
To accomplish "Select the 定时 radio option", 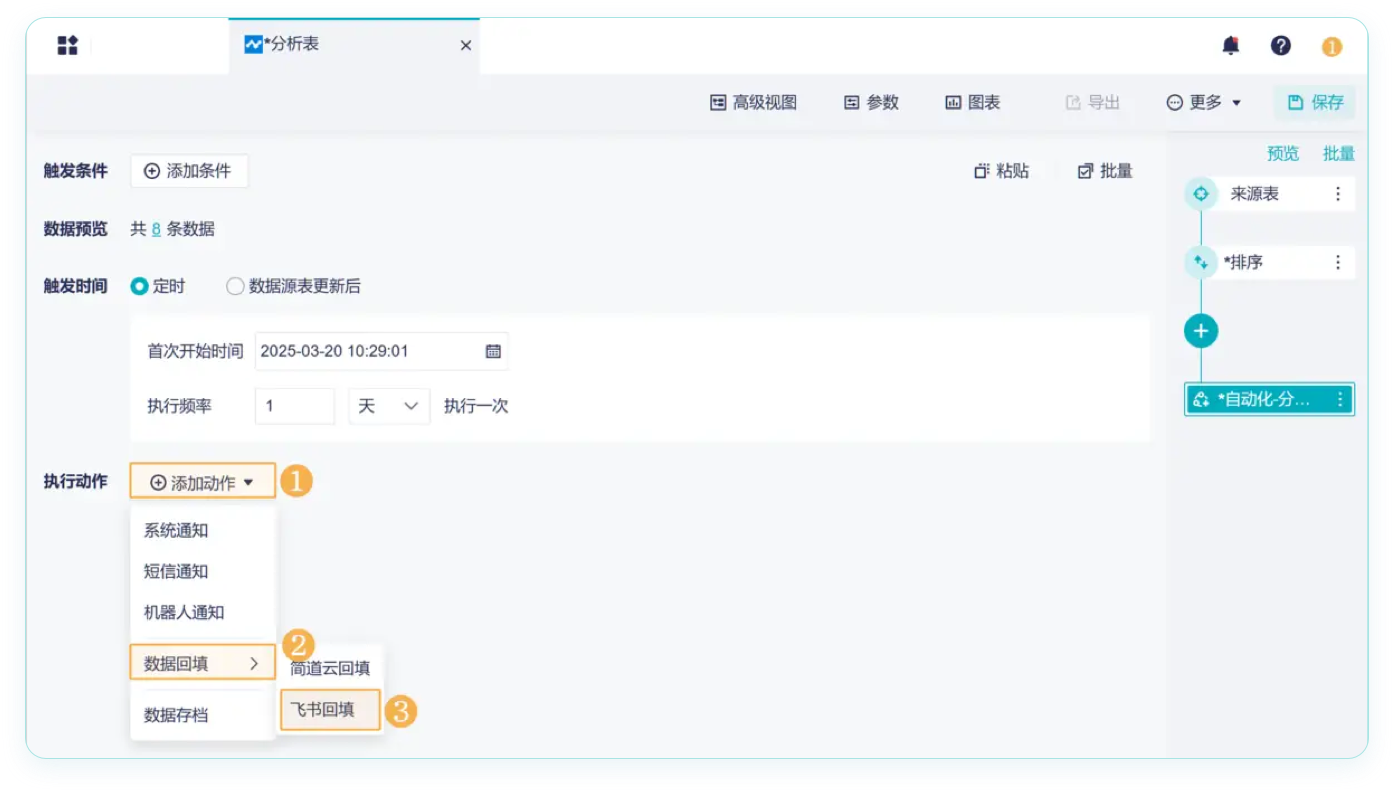I will coord(140,286).
